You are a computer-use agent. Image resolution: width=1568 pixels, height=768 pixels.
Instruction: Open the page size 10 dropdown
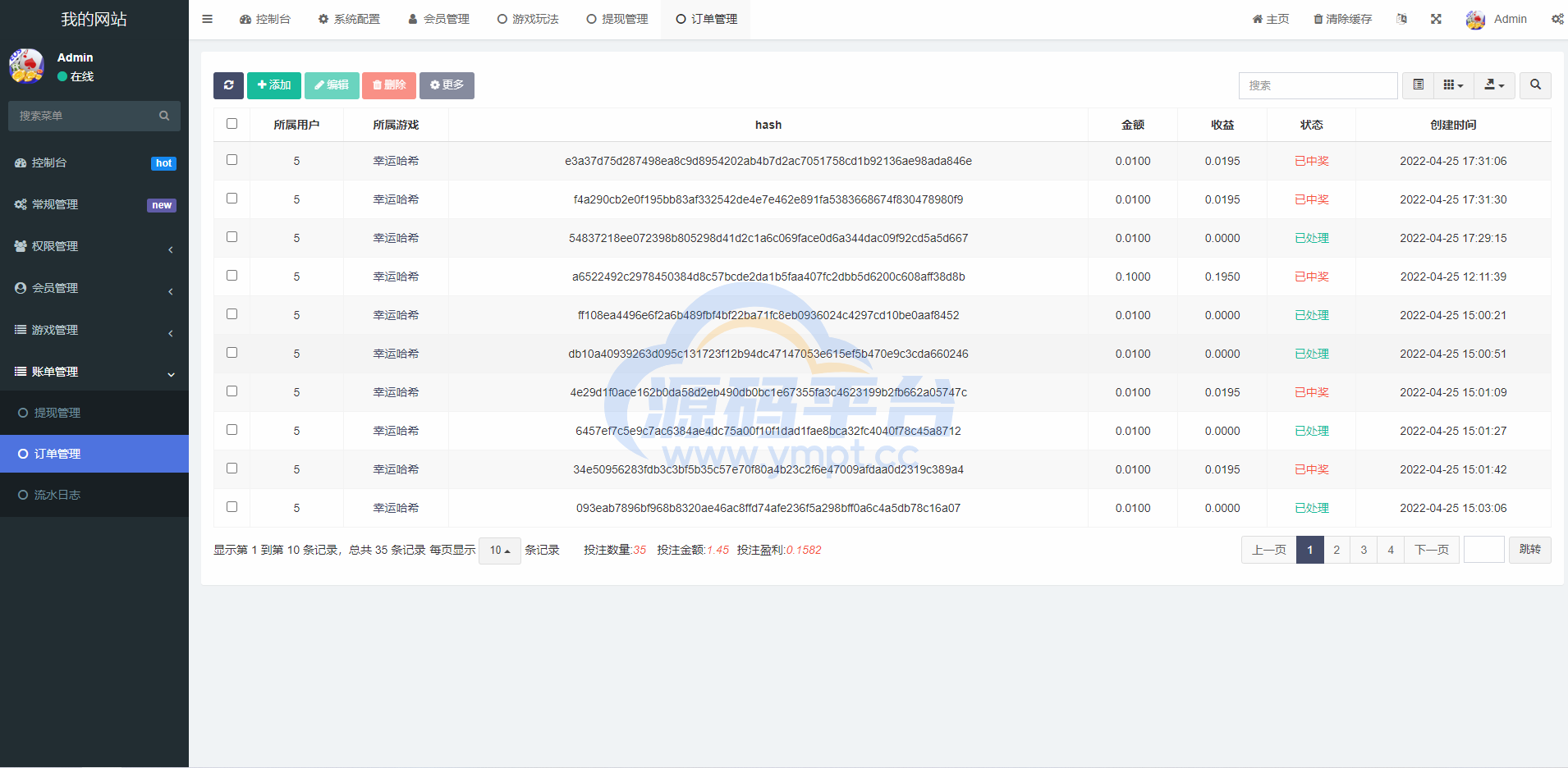click(500, 550)
